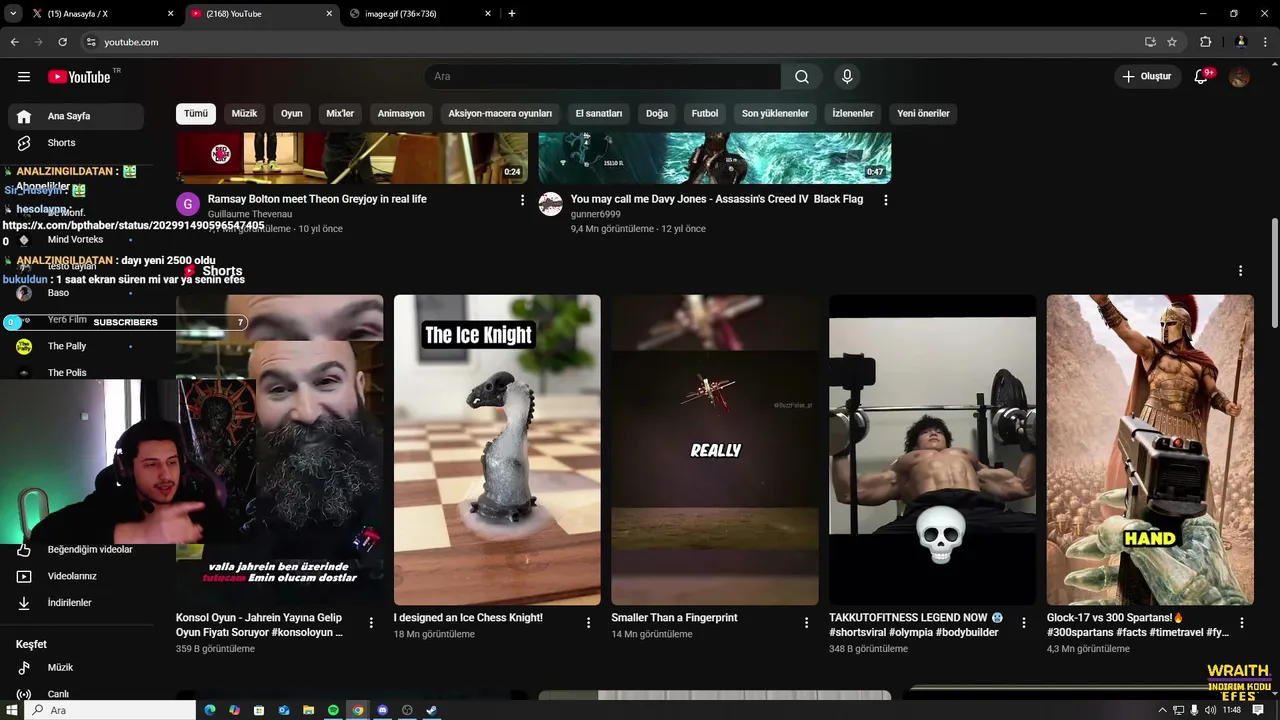The image size is (1280, 720).
Task: Open File Explorer from the taskbar
Action: pyautogui.click(x=309, y=710)
